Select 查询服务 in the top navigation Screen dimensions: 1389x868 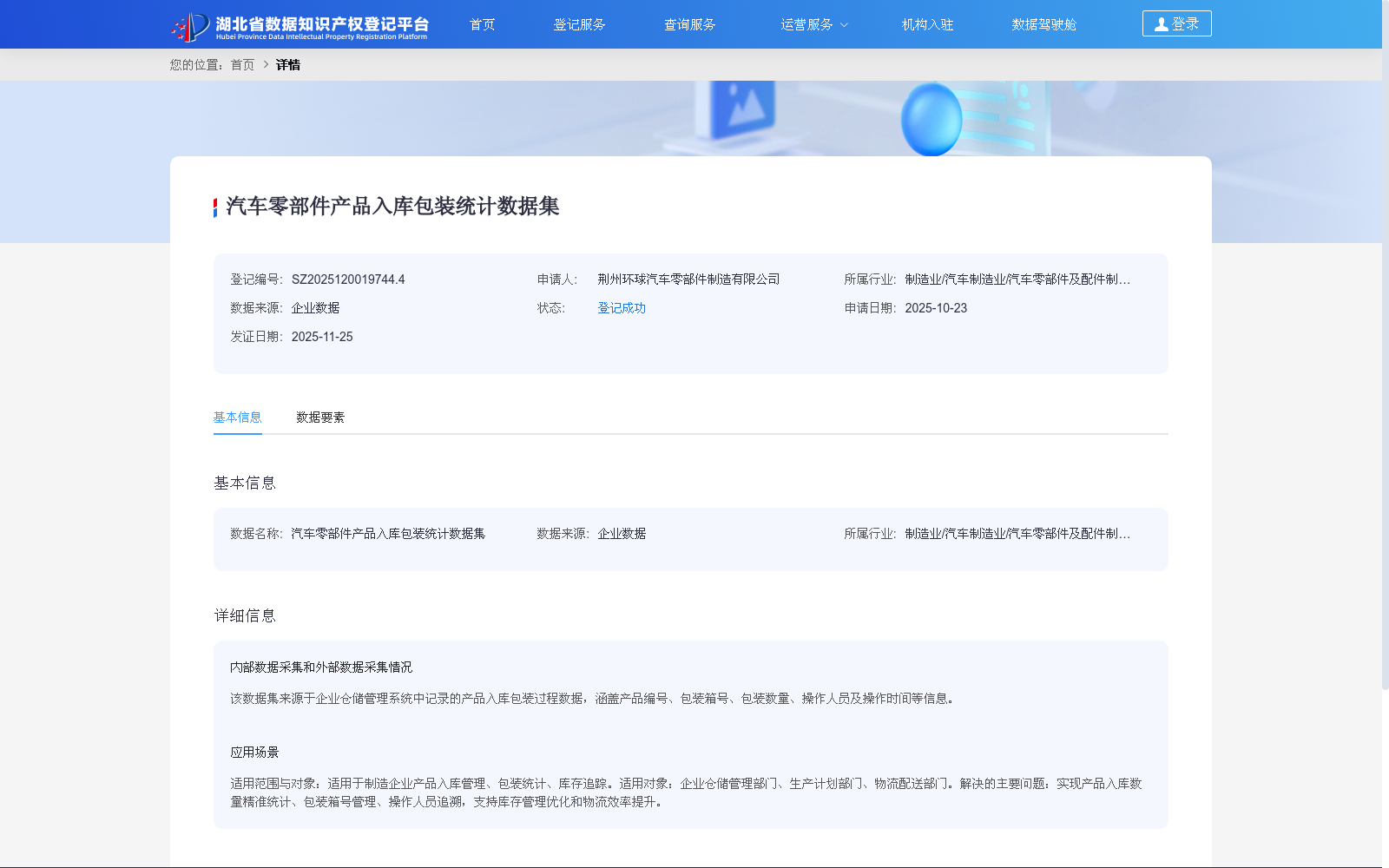click(x=689, y=24)
